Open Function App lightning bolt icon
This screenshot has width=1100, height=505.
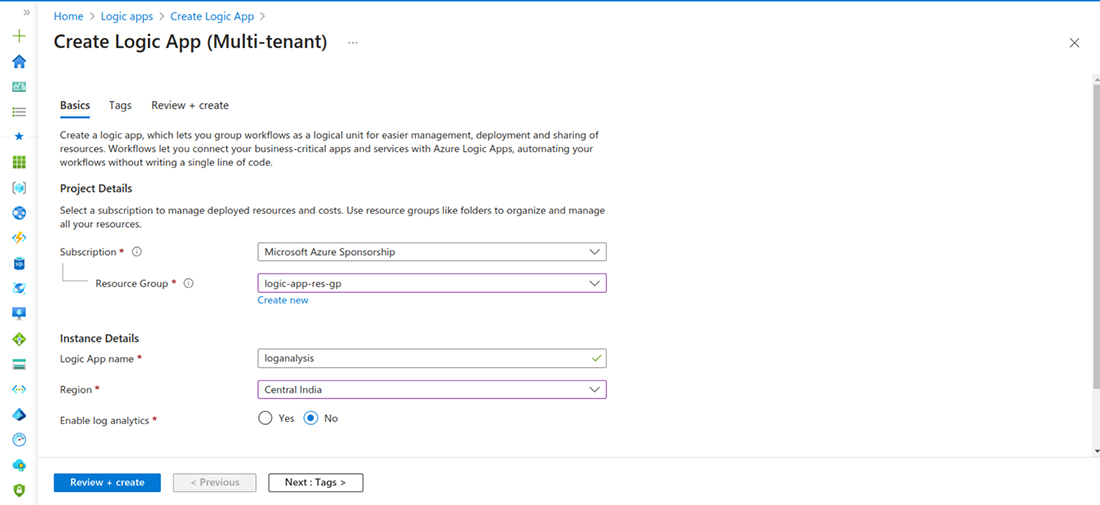click(20, 238)
